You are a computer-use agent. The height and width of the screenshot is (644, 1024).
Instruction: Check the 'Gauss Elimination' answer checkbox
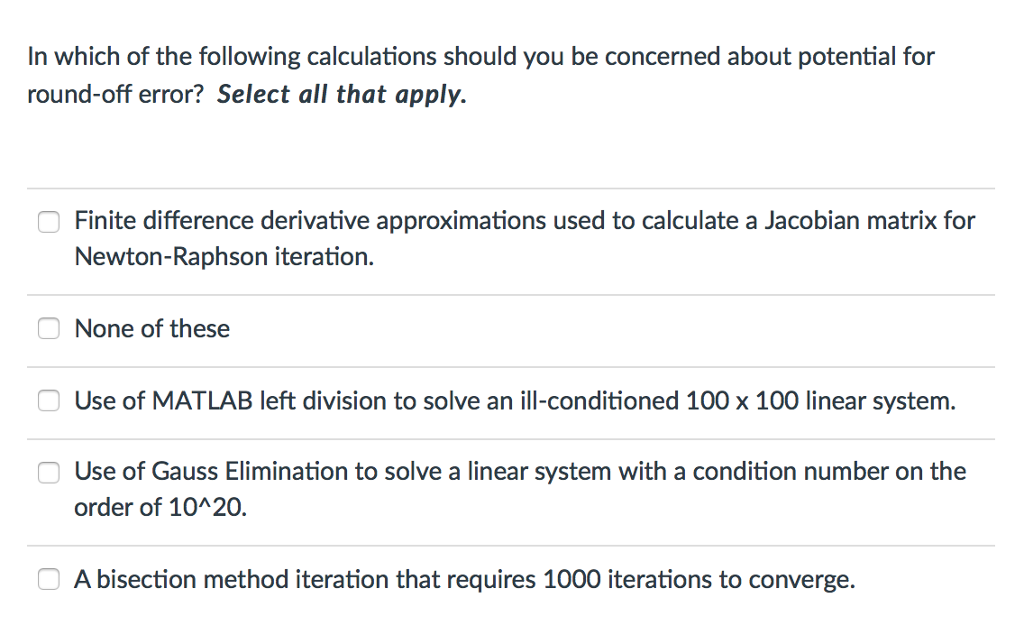(48, 472)
